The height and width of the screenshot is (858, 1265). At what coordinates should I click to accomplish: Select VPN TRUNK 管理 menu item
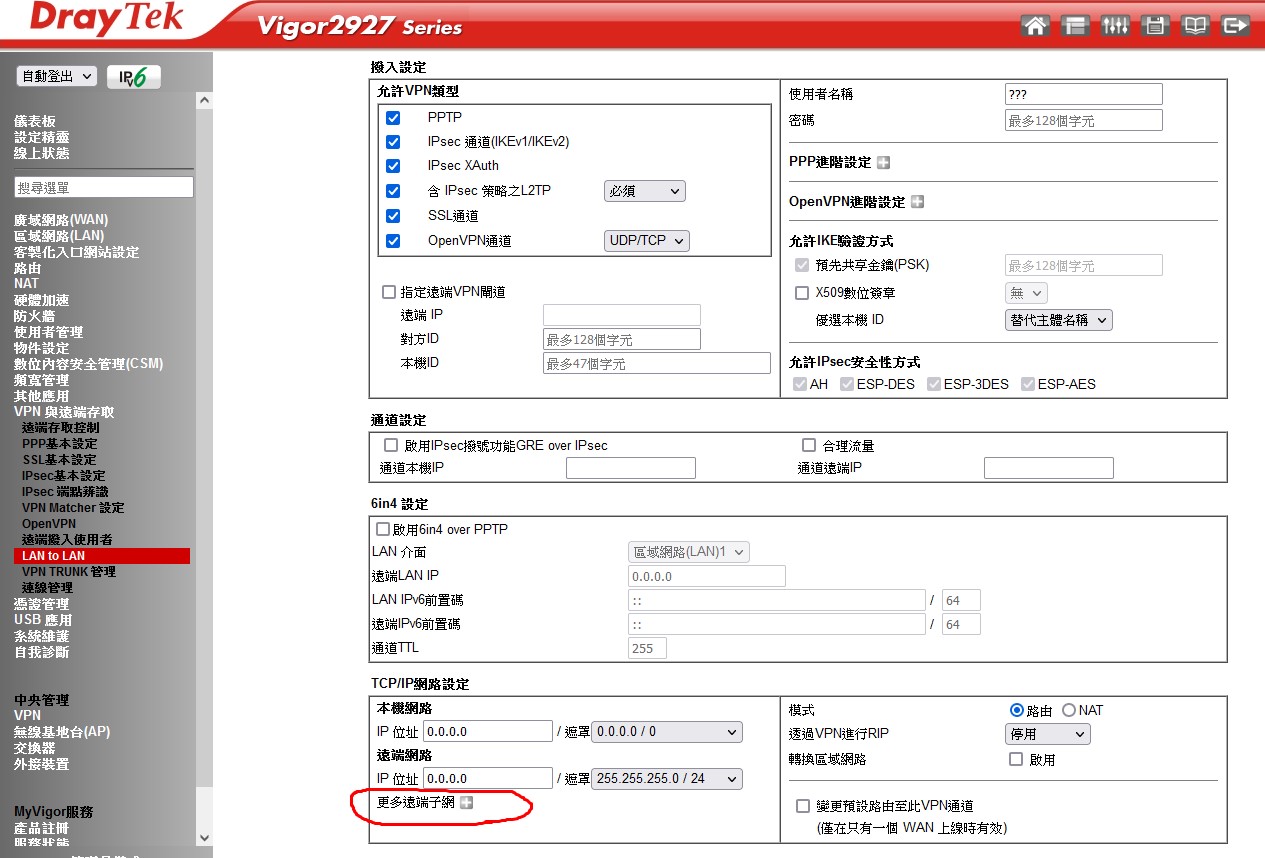pos(69,572)
